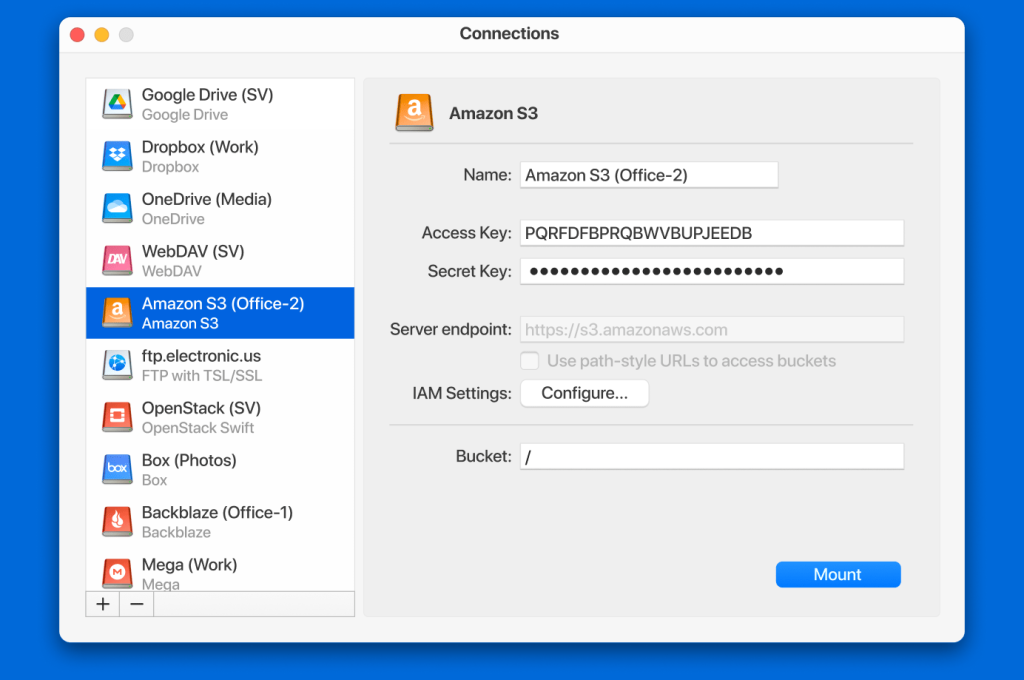The height and width of the screenshot is (680, 1024).
Task: Enable path-style URLs to access buckets
Action: coord(529,360)
